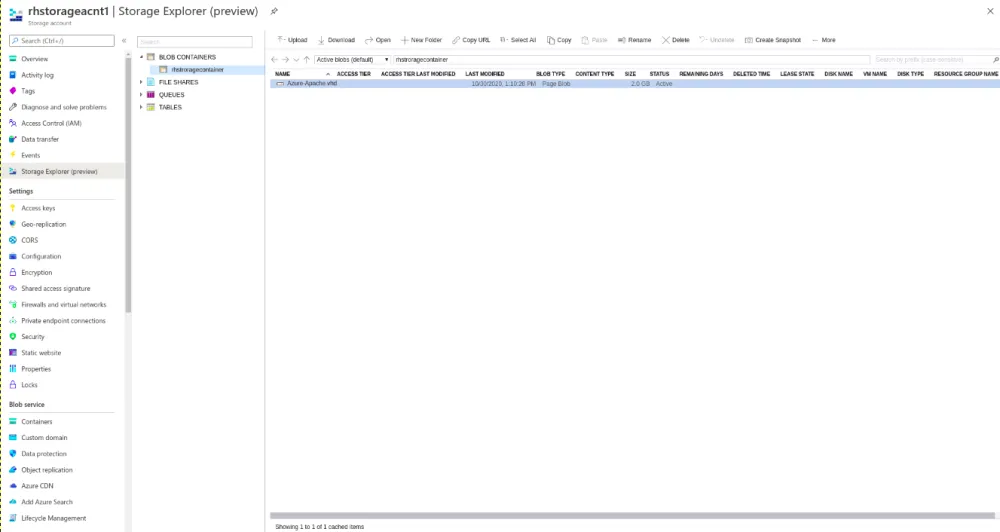Click the rhstoragecontainer path field
Viewport: 1000px width, 532px height.
point(631,59)
